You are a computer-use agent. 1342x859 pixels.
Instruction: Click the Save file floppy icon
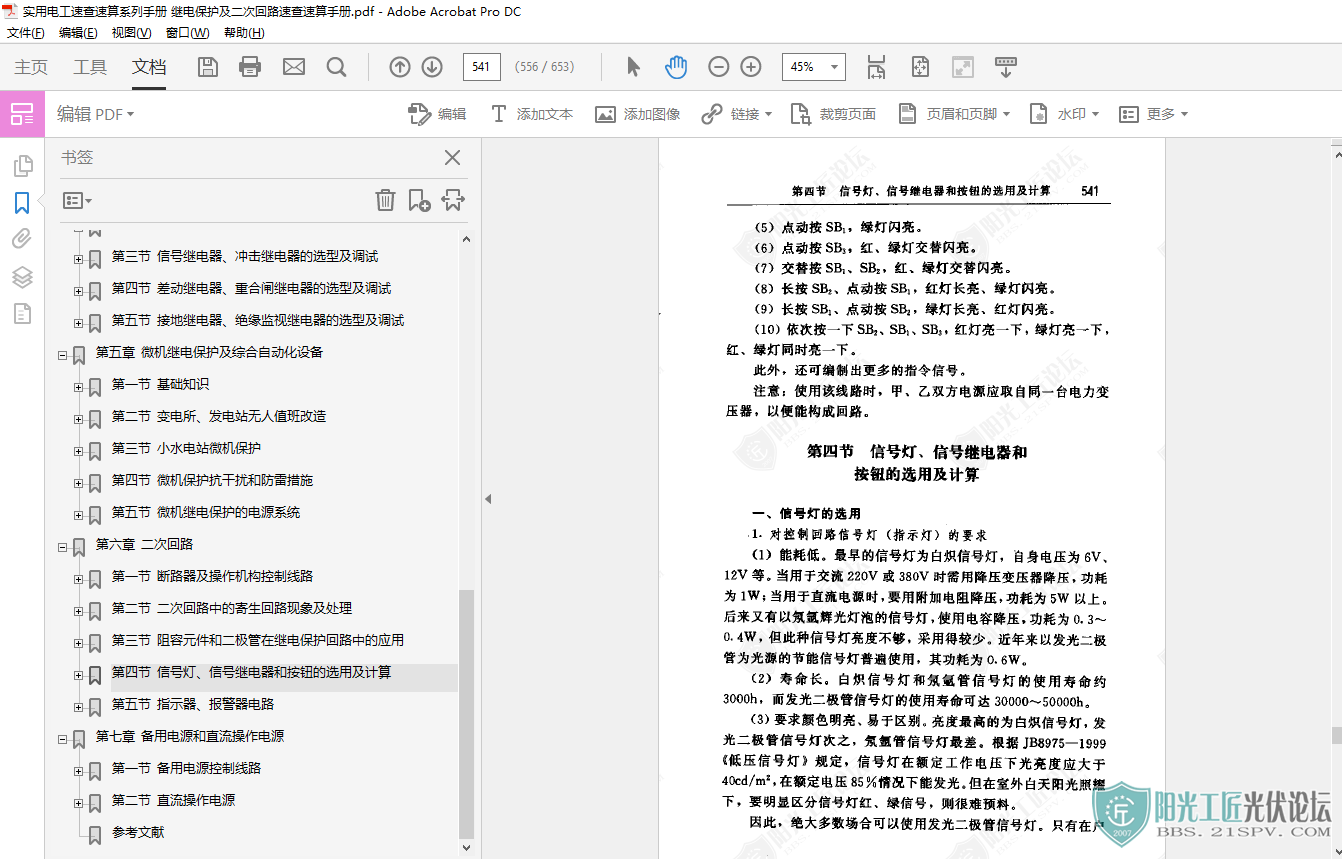pyautogui.click(x=207, y=67)
